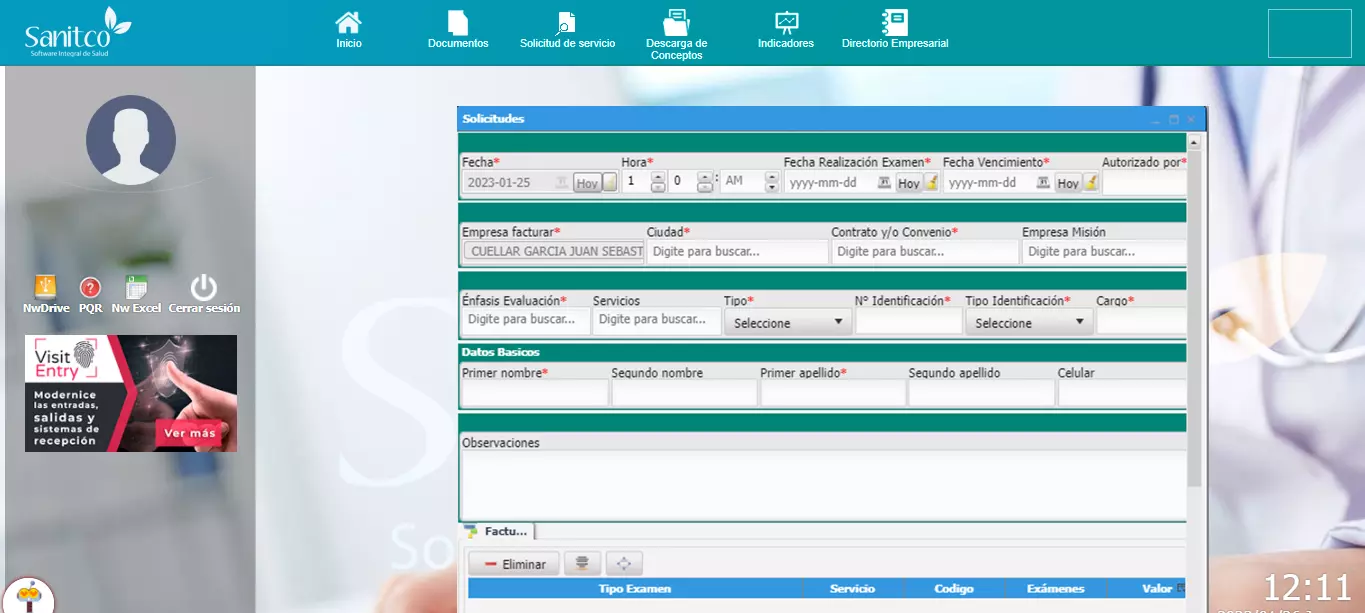Click the Ciudad search field

737,252
